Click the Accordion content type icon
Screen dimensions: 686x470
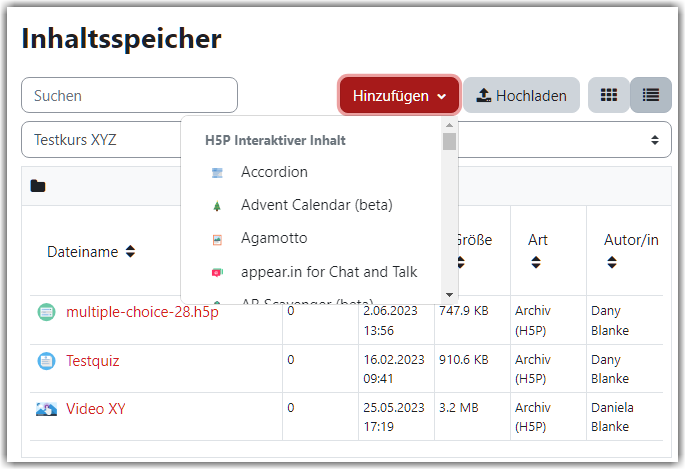click(217, 173)
